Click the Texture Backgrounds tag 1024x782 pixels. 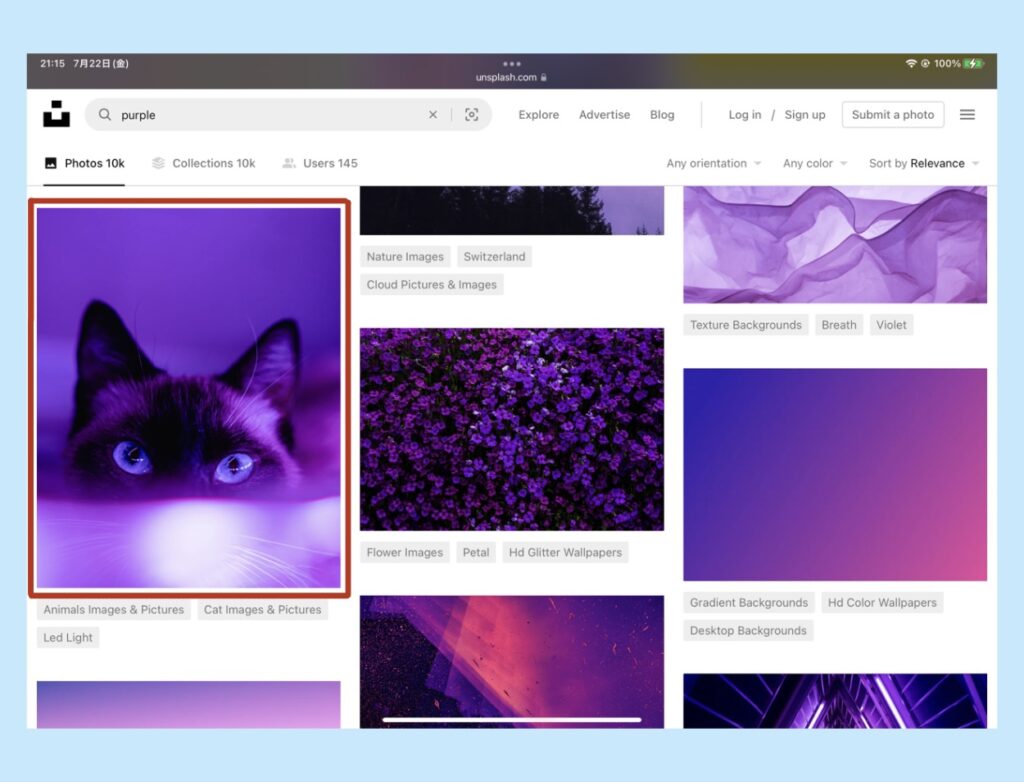746,325
